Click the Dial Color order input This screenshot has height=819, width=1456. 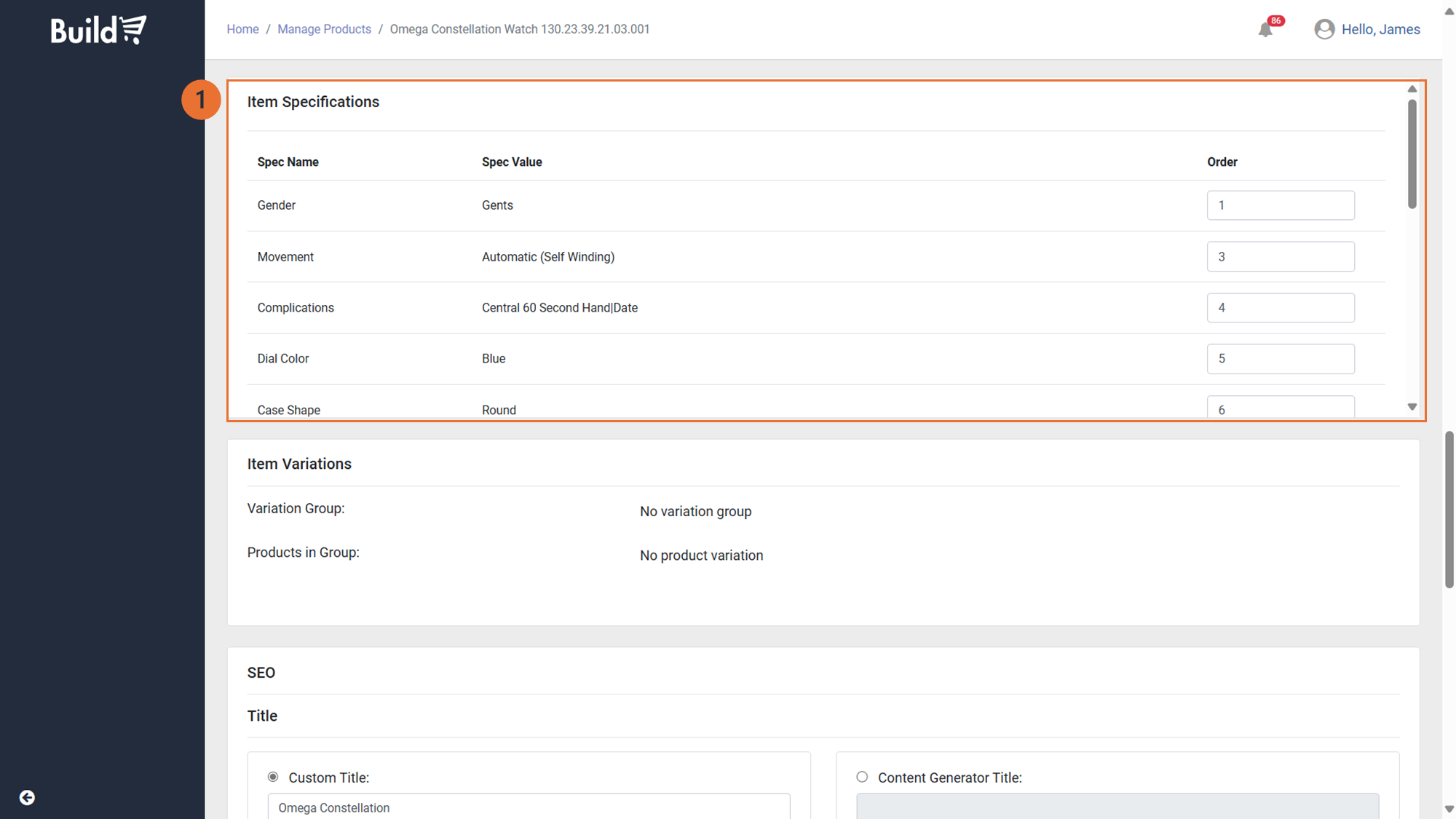pos(1280,359)
